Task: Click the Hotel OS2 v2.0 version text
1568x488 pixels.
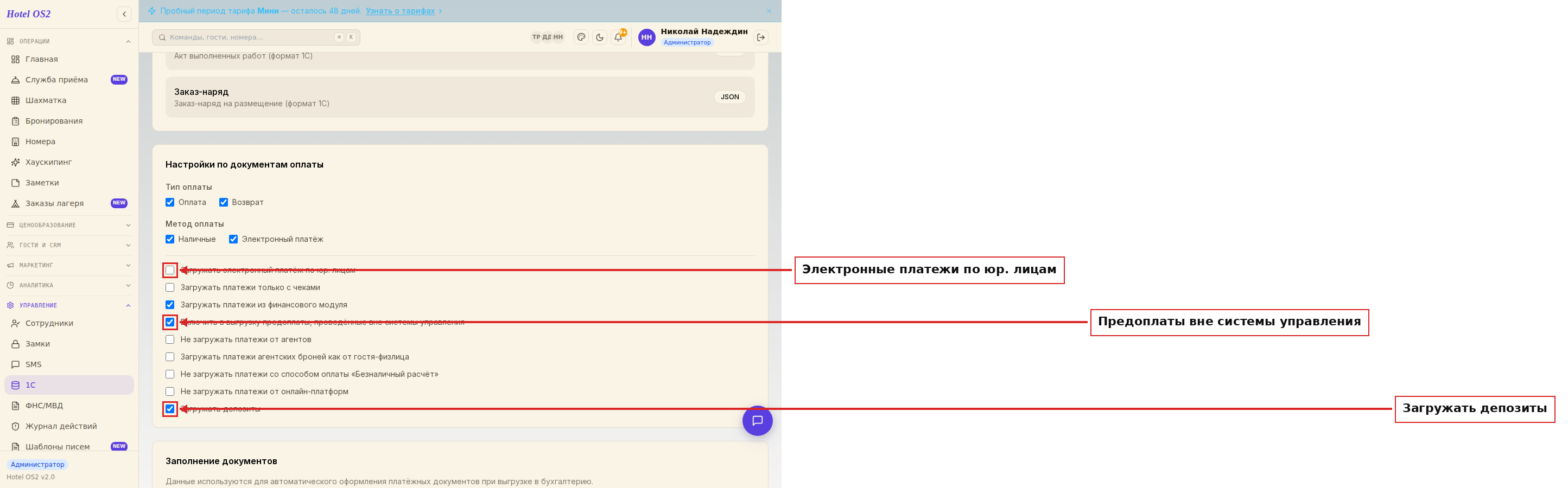Action: tap(30, 477)
